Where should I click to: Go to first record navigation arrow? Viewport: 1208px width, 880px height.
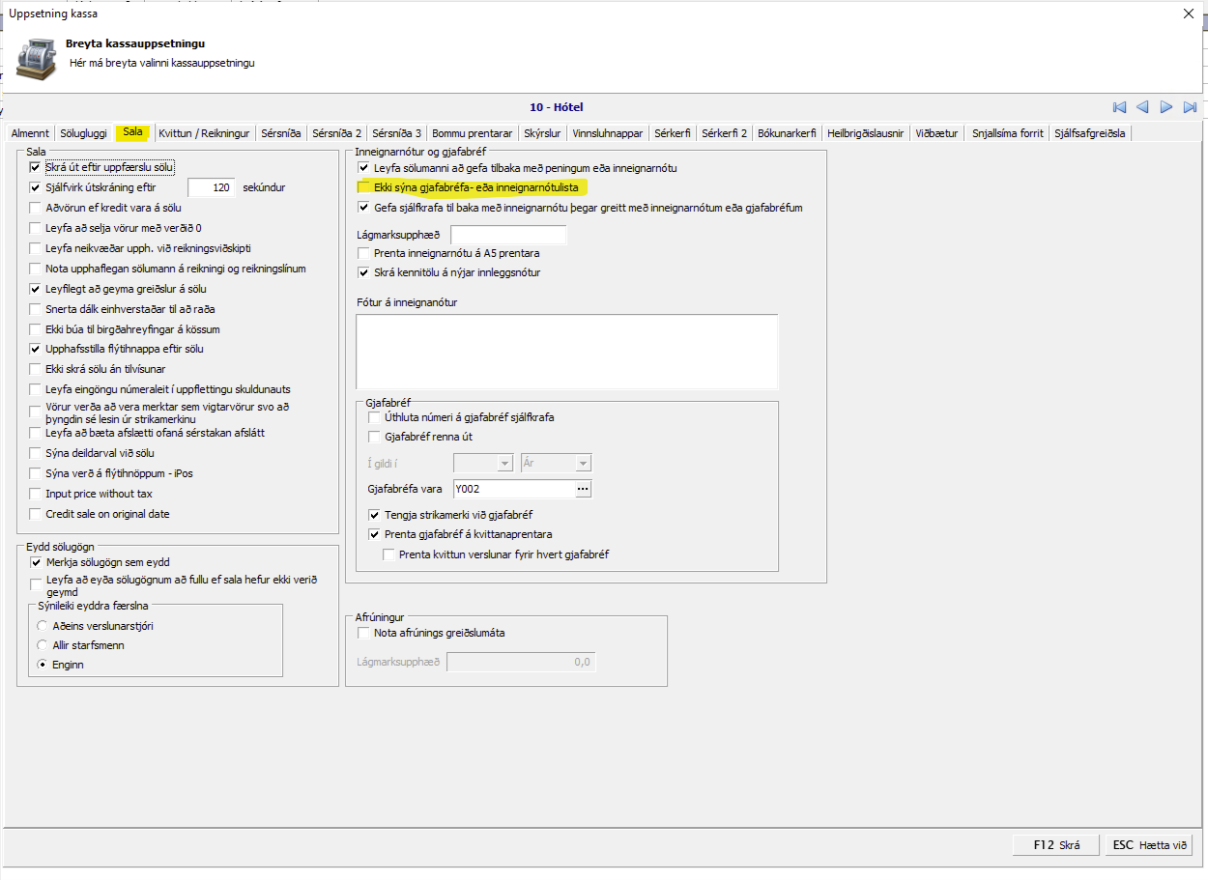click(x=1119, y=107)
